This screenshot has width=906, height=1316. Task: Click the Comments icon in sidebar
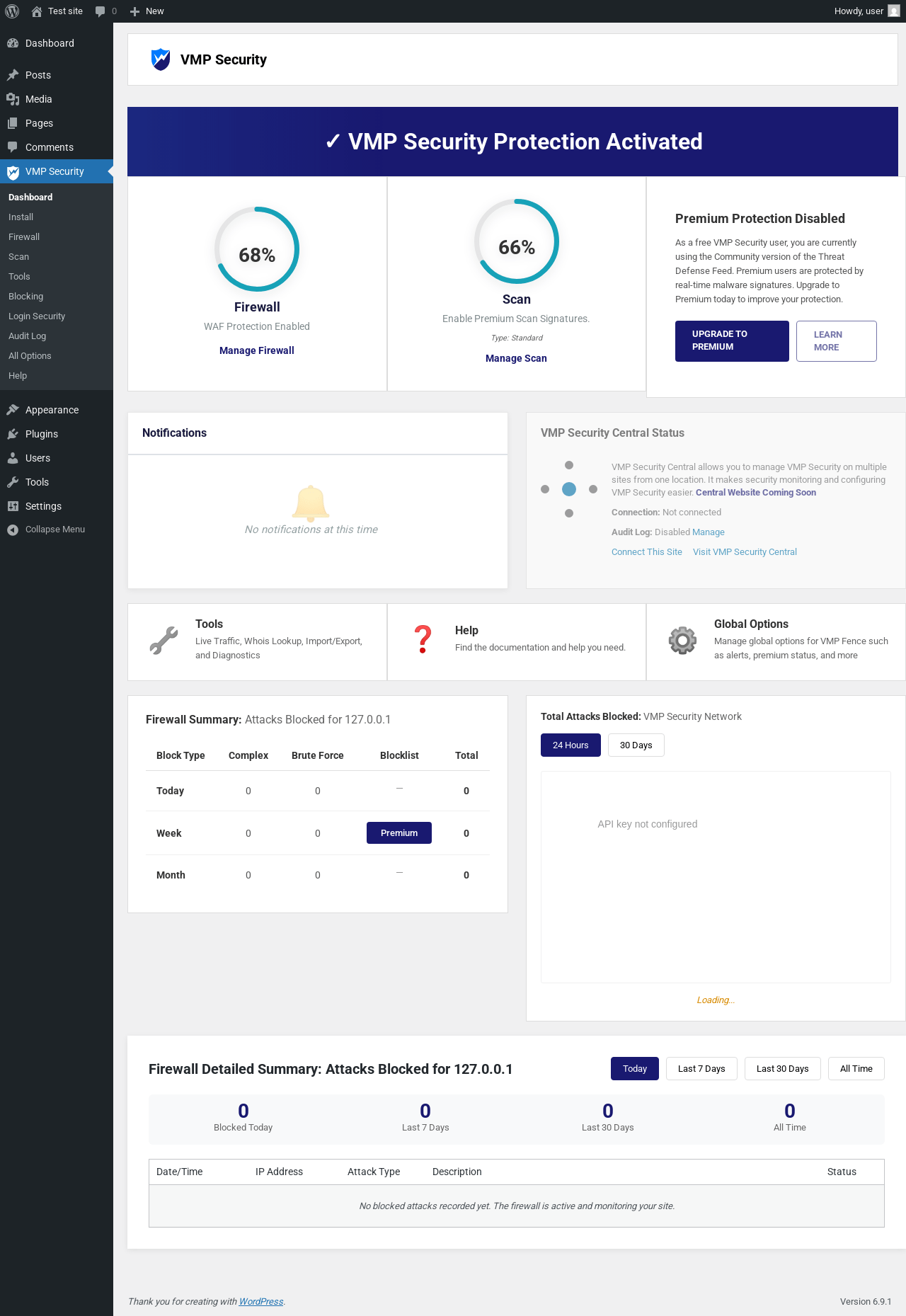(x=13, y=147)
